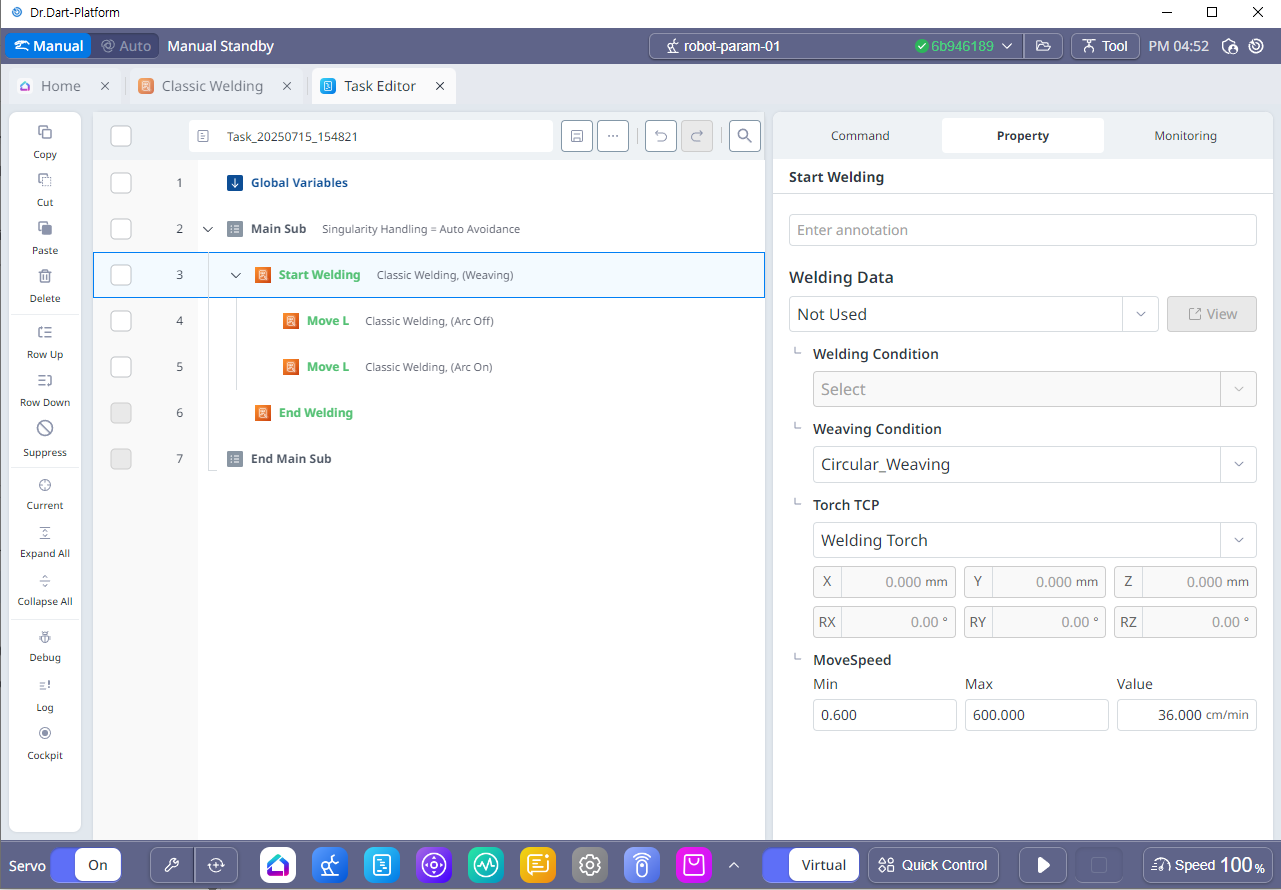This screenshot has height=890, width=1281.
Task: Open the Debug tool
Action: pos(45,638)
